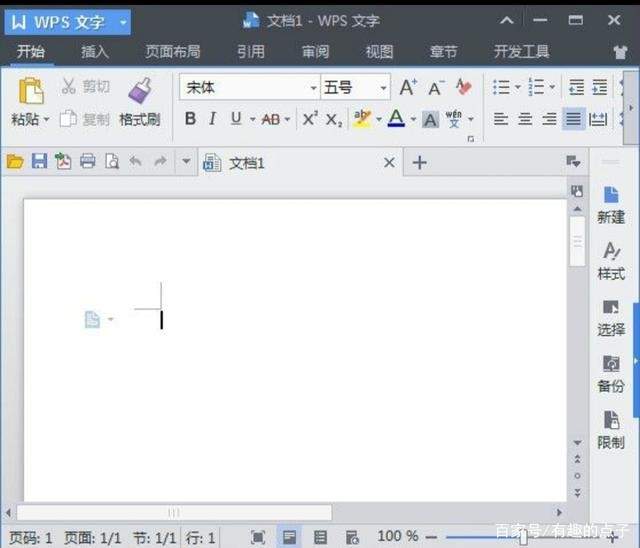Viewport: 640px width, 548px height.
Task: Center align text
Action: [525, 119]
